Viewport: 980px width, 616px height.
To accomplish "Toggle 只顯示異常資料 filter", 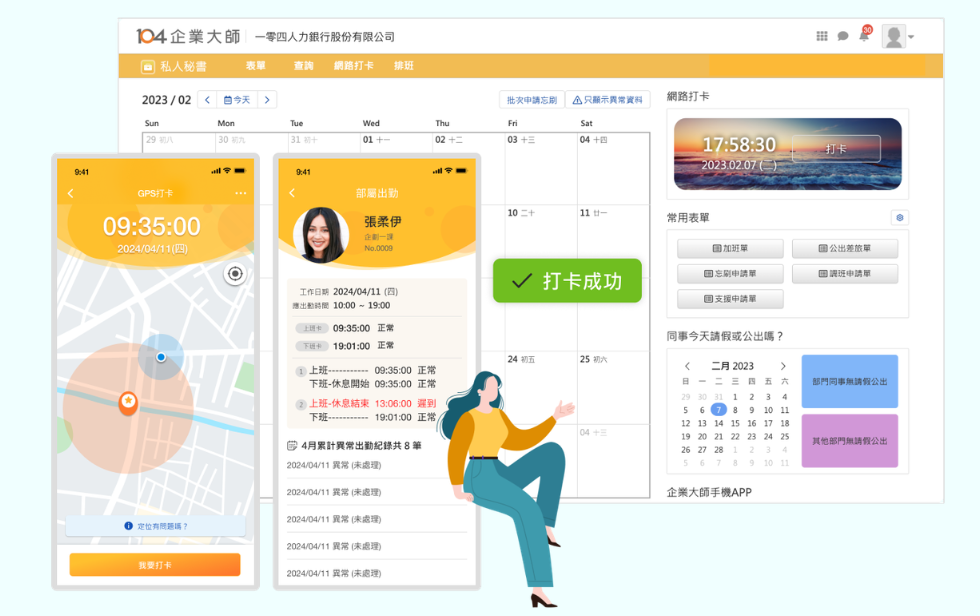I will (607, 100).
